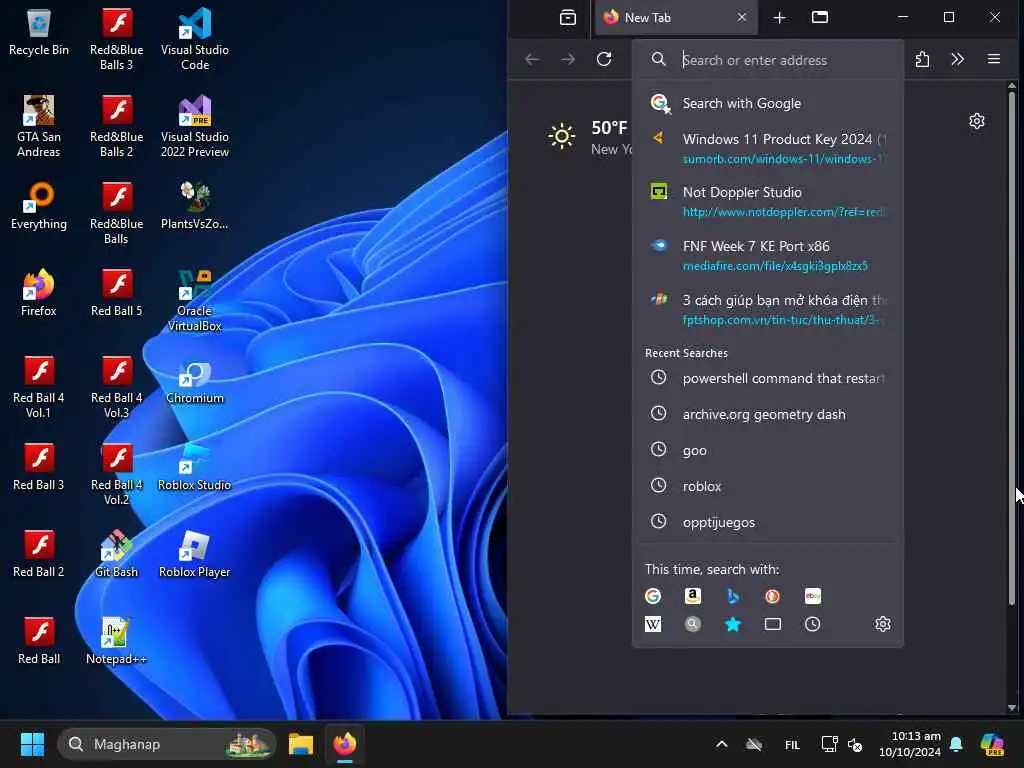Viewport: 1024px width, 768px height.
Task: Use the Wikipedia search engine icon
Action: point(652,624)
